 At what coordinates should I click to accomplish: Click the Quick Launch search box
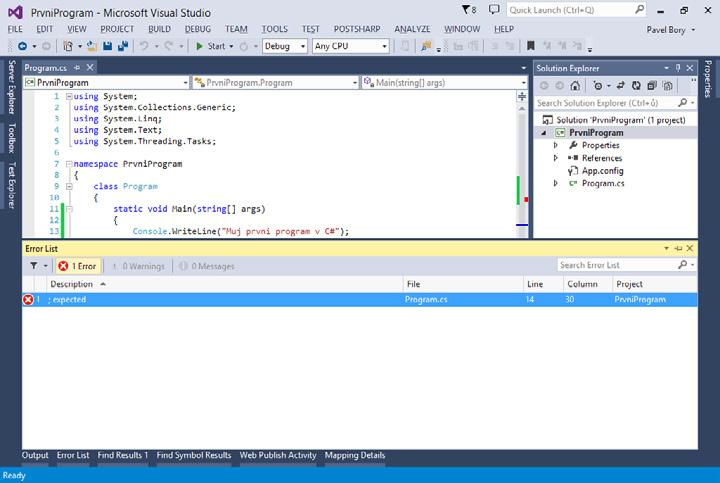pyautogui.click(x=570, y=10)
